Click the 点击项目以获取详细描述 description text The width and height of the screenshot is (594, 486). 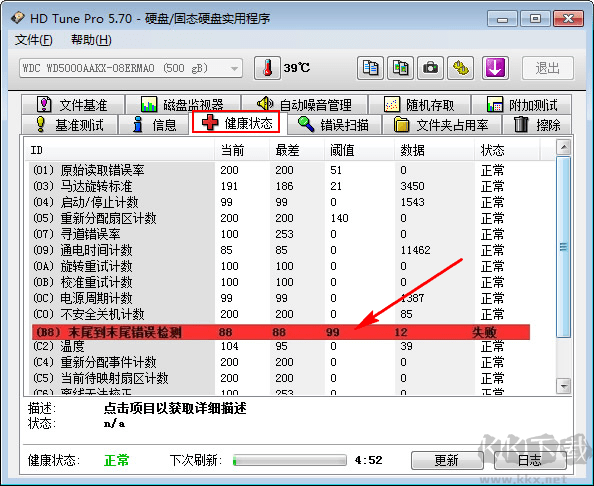(x=175, y=408)
